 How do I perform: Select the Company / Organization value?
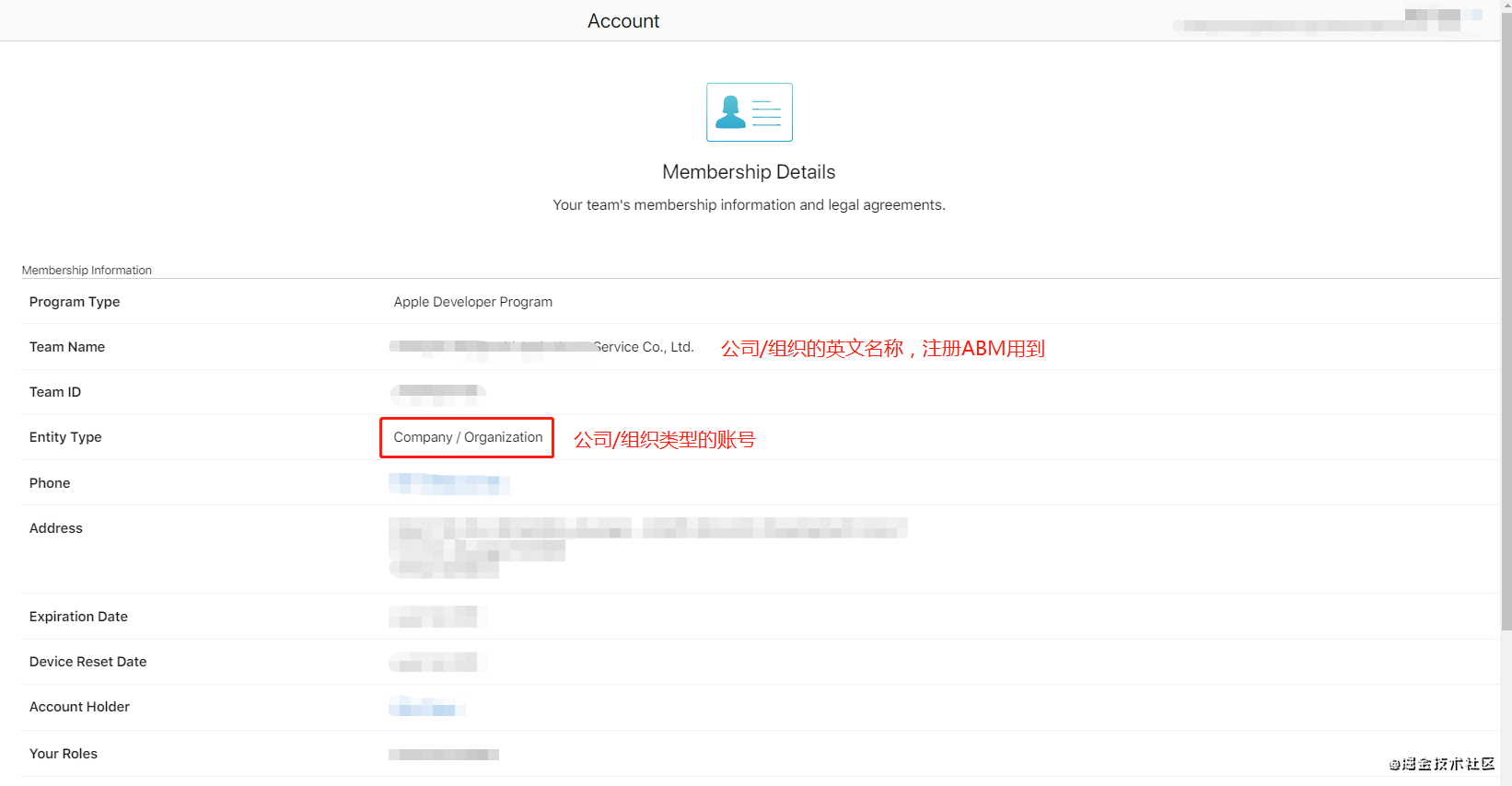(x=468, y=437)
